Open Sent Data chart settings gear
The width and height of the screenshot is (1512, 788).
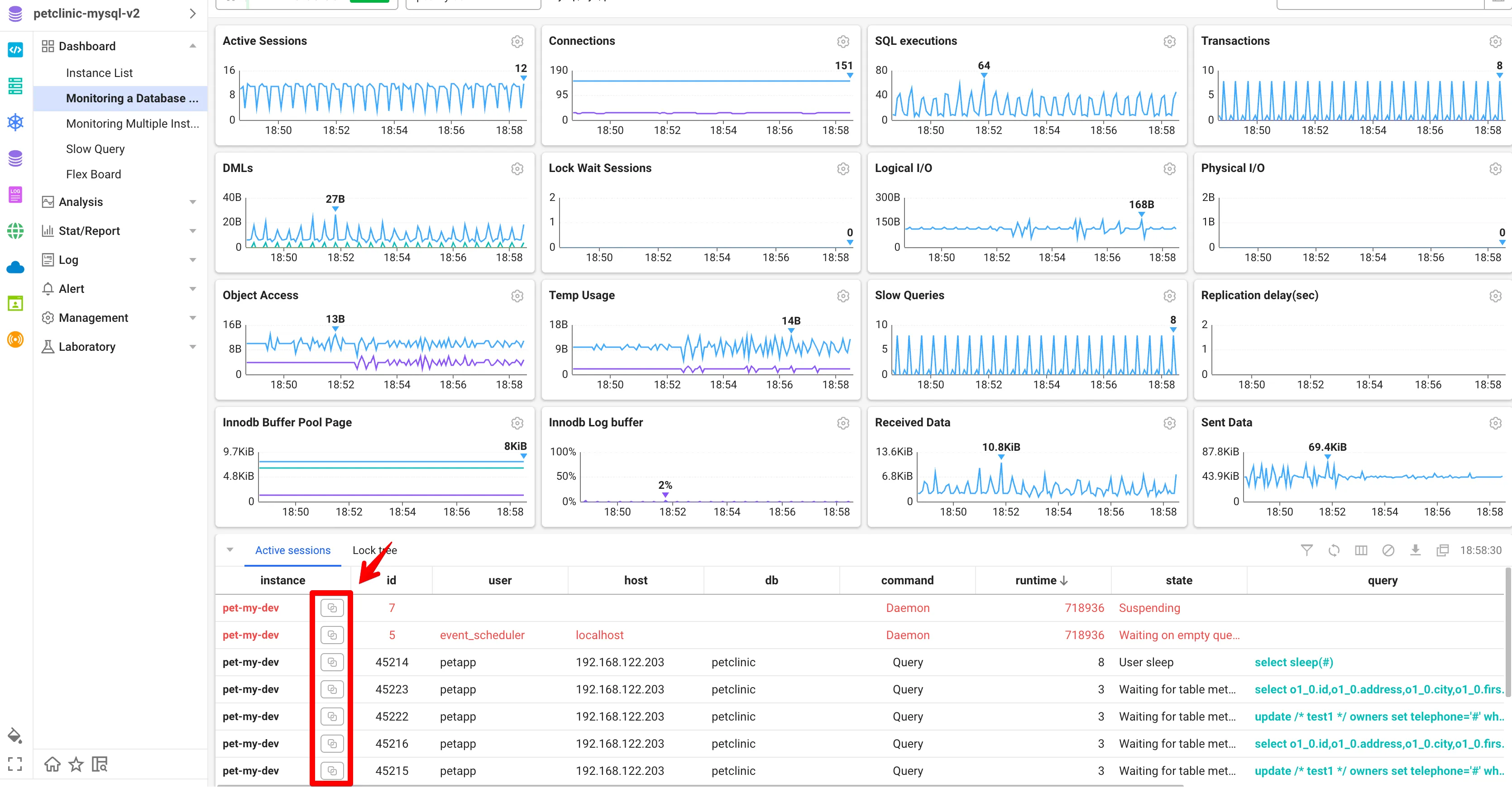1495,424
